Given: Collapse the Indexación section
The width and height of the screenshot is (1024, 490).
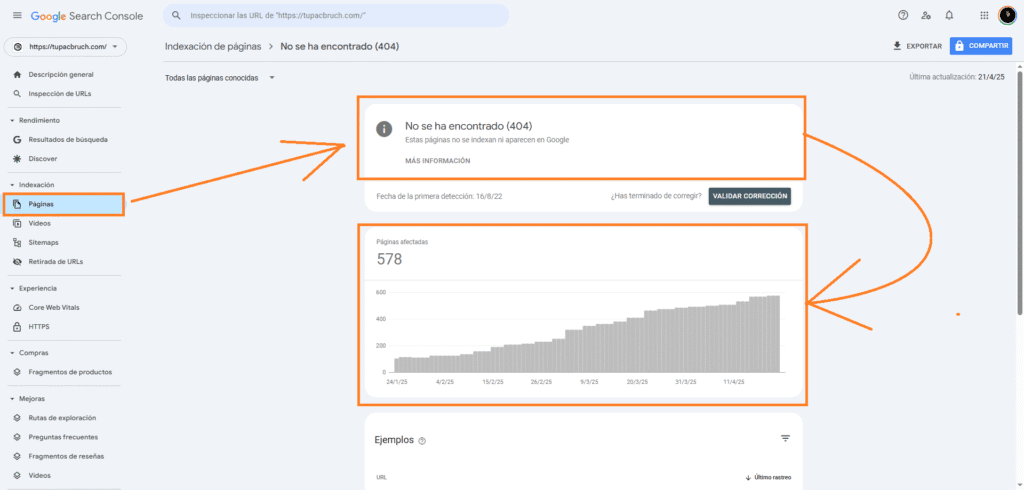Looking at the screenshot, I should [32, 185].
